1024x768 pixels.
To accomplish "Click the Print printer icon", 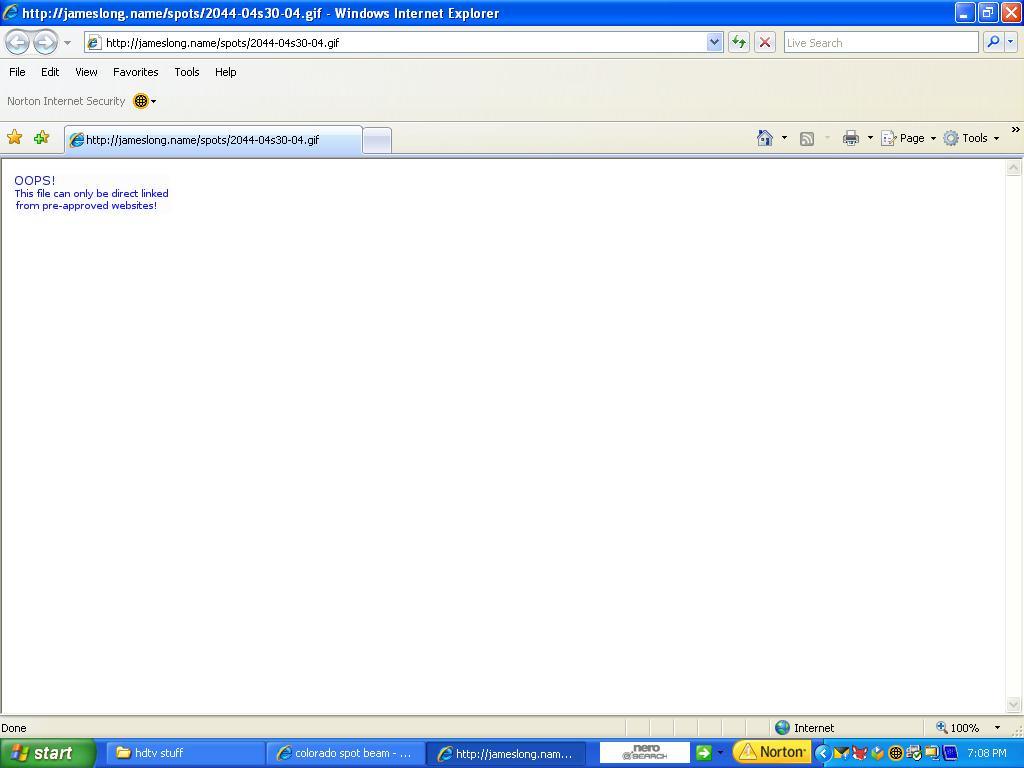I will tap(850, 138).
